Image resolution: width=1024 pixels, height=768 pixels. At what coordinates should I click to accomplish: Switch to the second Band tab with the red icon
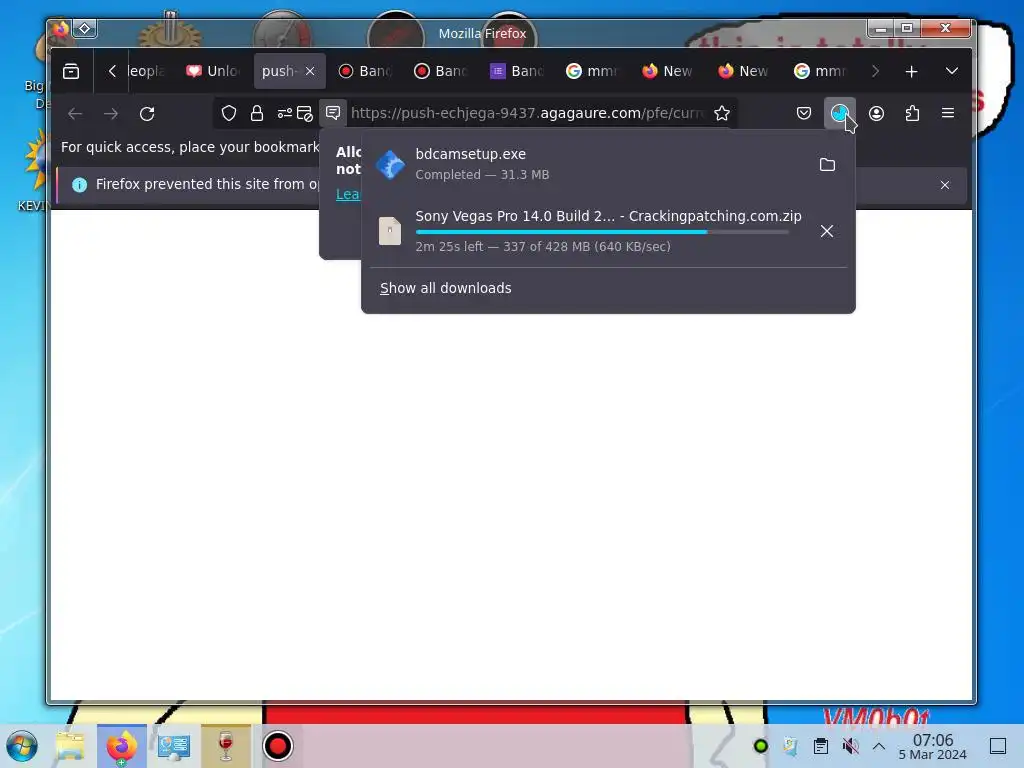tap(441, 71)
